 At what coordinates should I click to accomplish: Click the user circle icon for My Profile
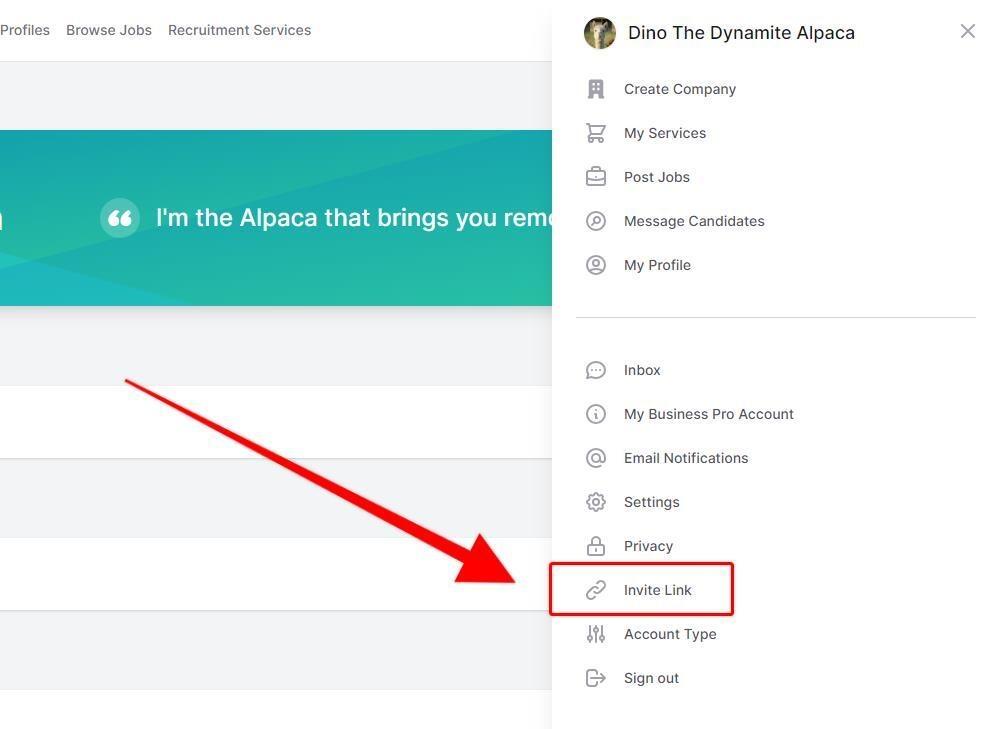595,265
